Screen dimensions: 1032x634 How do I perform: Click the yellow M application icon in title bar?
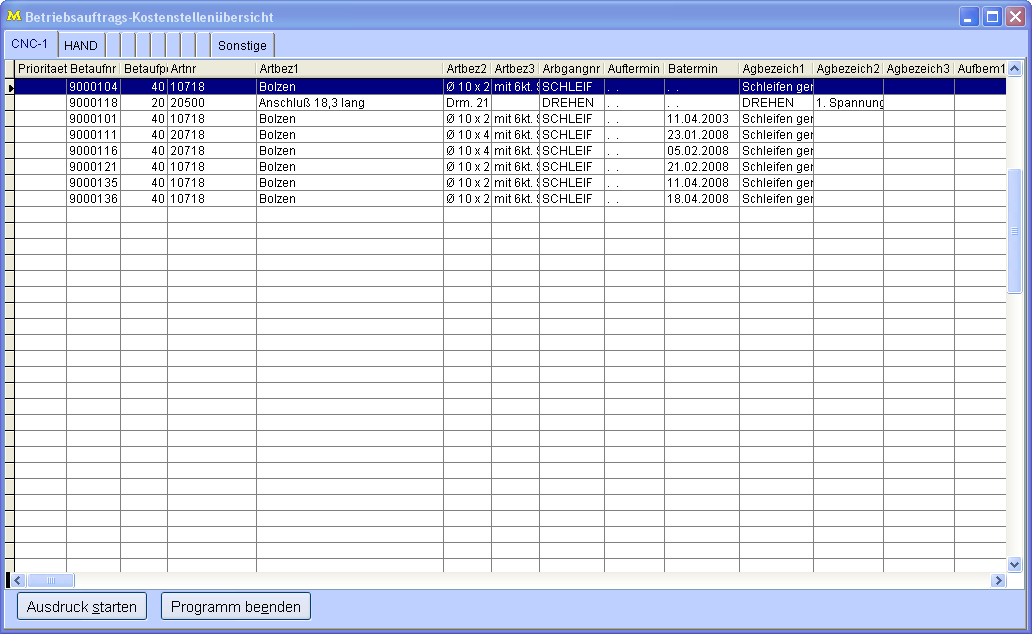pyautogui.click(x=14, y=17)
